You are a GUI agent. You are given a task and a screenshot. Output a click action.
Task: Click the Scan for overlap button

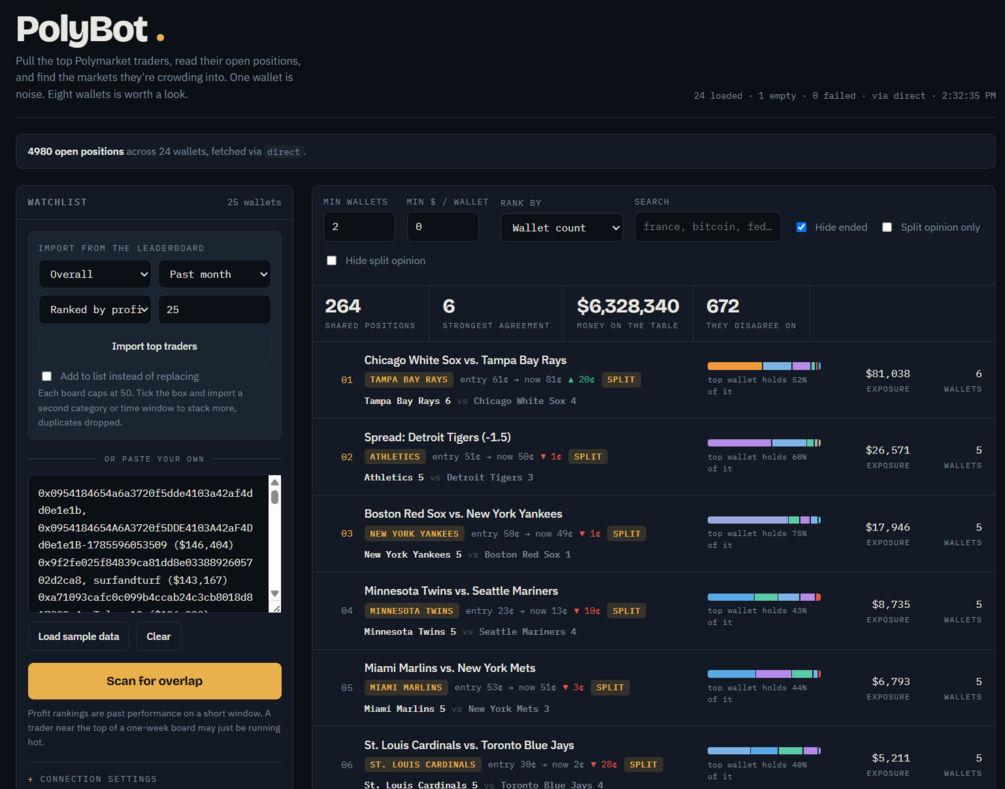[x=154, y=681]
